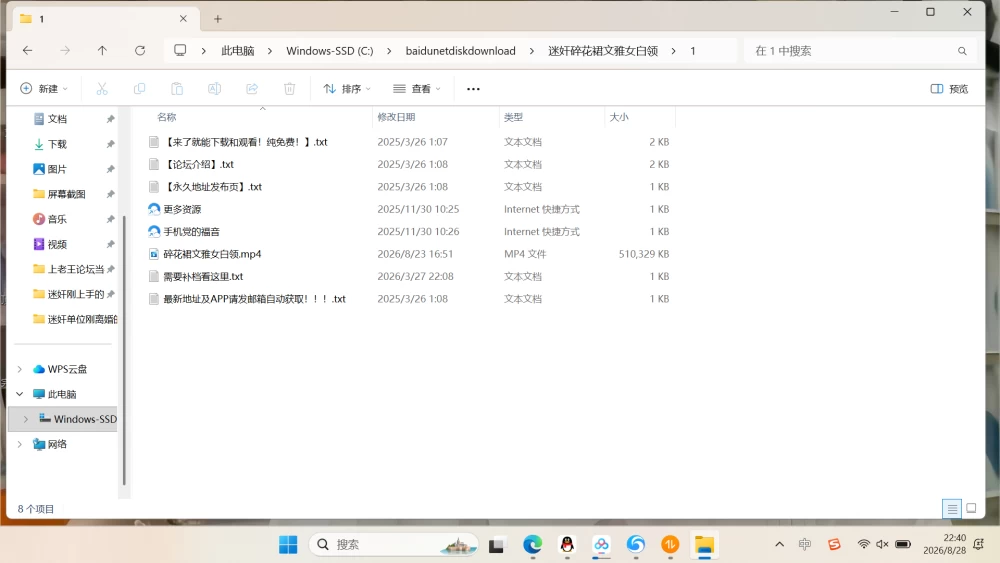Expand the 网络 tree node
This screenshot has width=1000, height=563.
[x=20, y=444]
